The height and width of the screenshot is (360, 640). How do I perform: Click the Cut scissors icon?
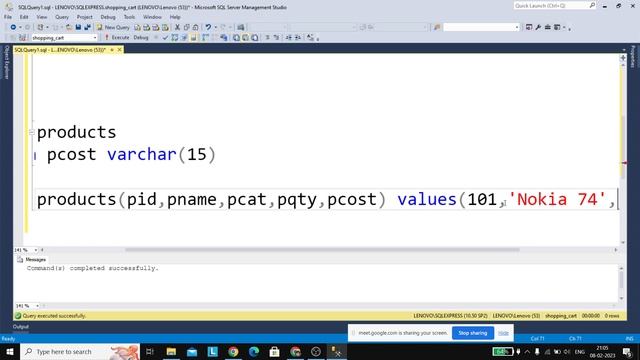(x=177, y=27)
